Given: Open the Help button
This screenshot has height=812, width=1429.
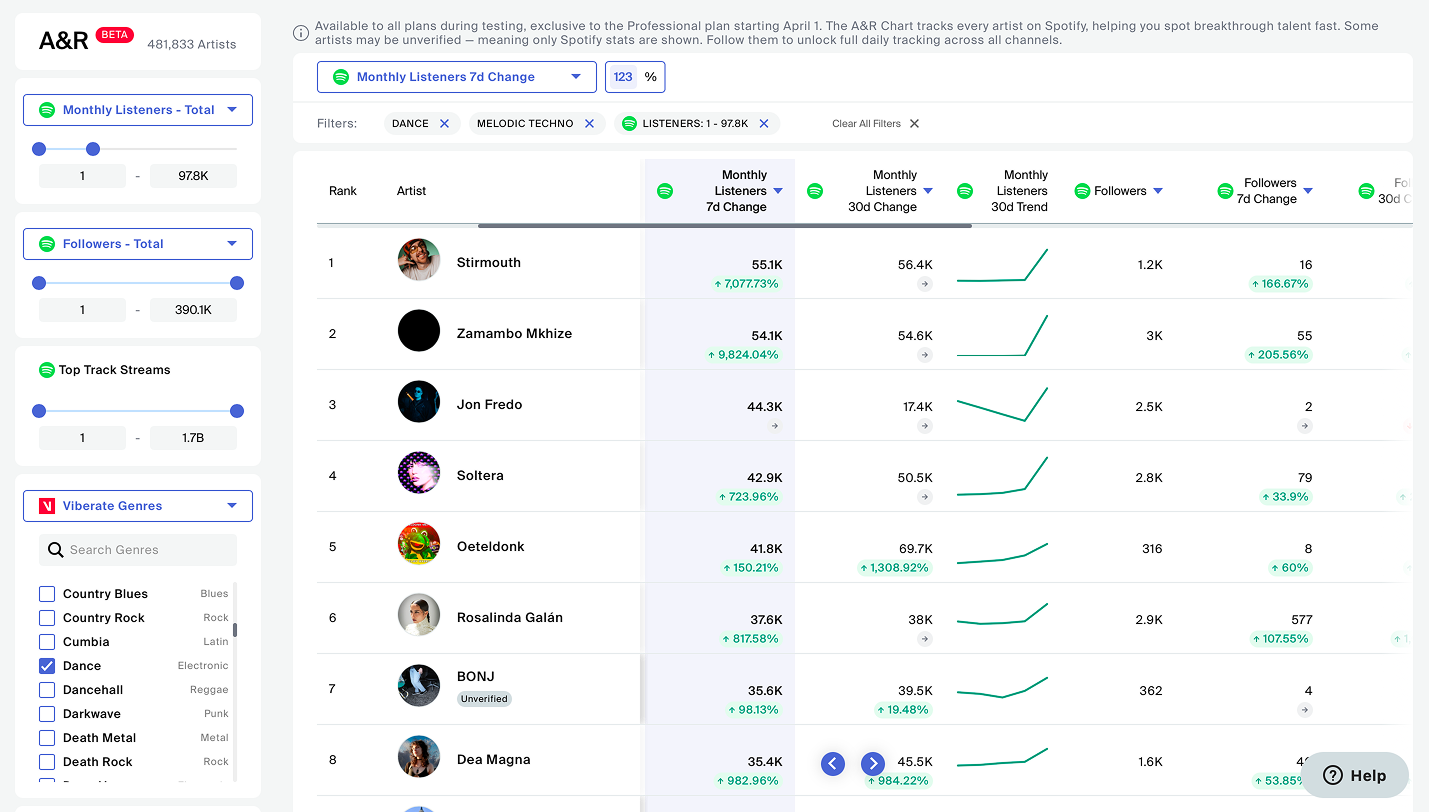Looking at the screenshot, I should pyautogui.click(x=1355, y=775).
